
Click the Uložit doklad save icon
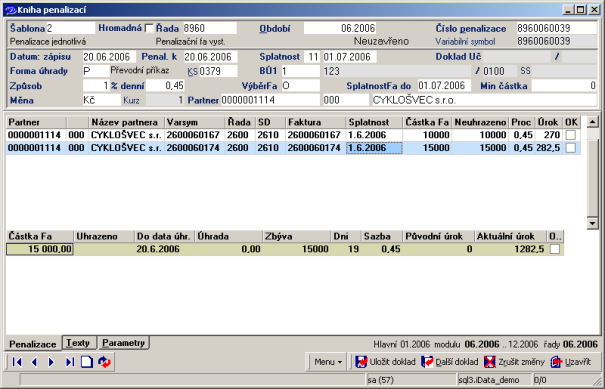click(x=361, y=362)
